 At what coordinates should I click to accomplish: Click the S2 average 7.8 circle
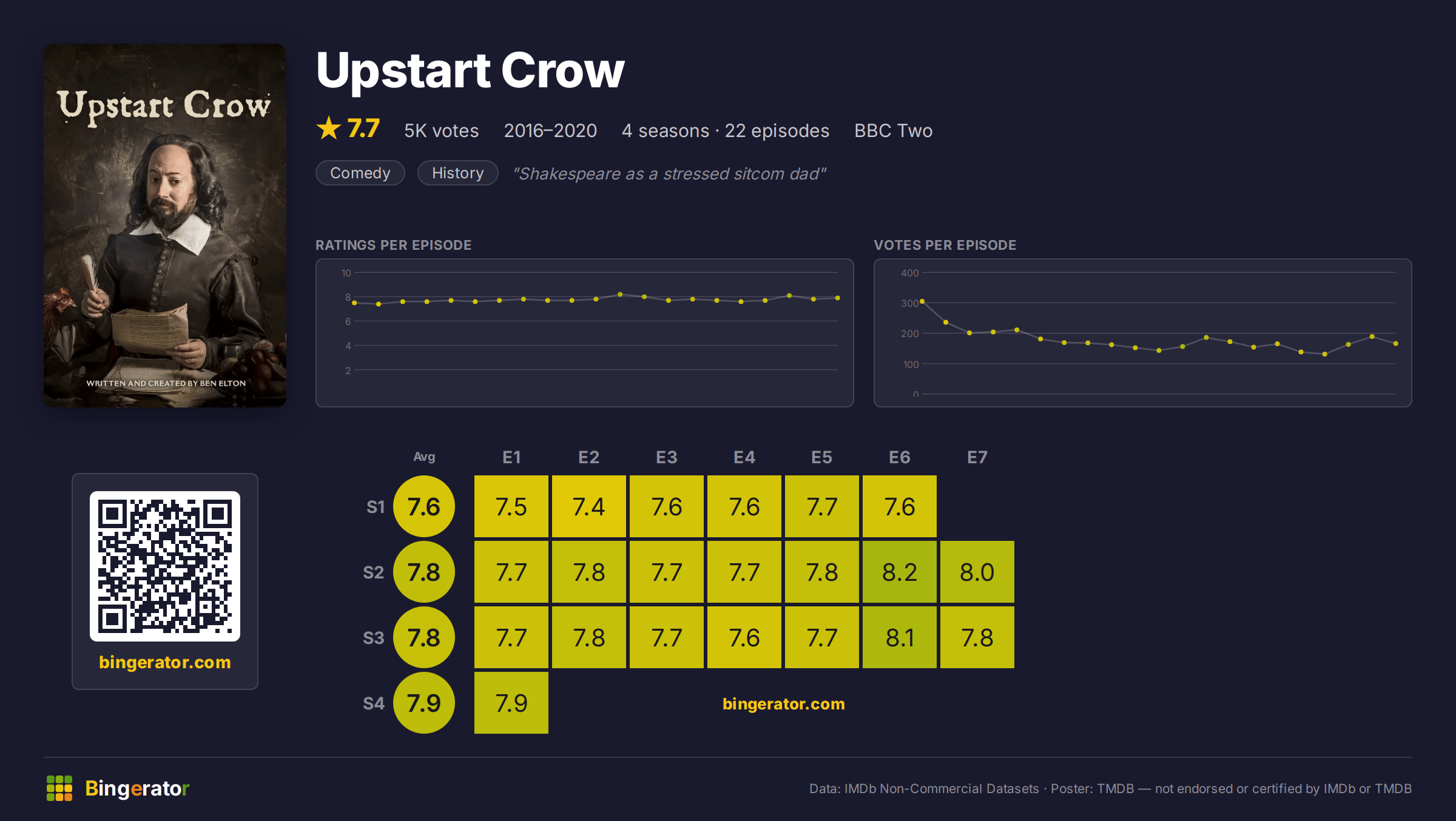pos(424,572)
